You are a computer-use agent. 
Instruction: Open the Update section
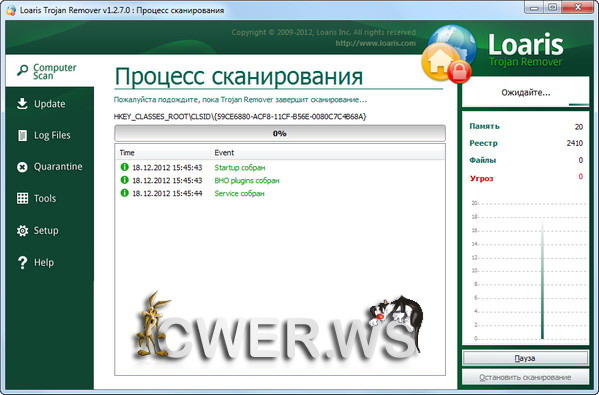point(50,104)
